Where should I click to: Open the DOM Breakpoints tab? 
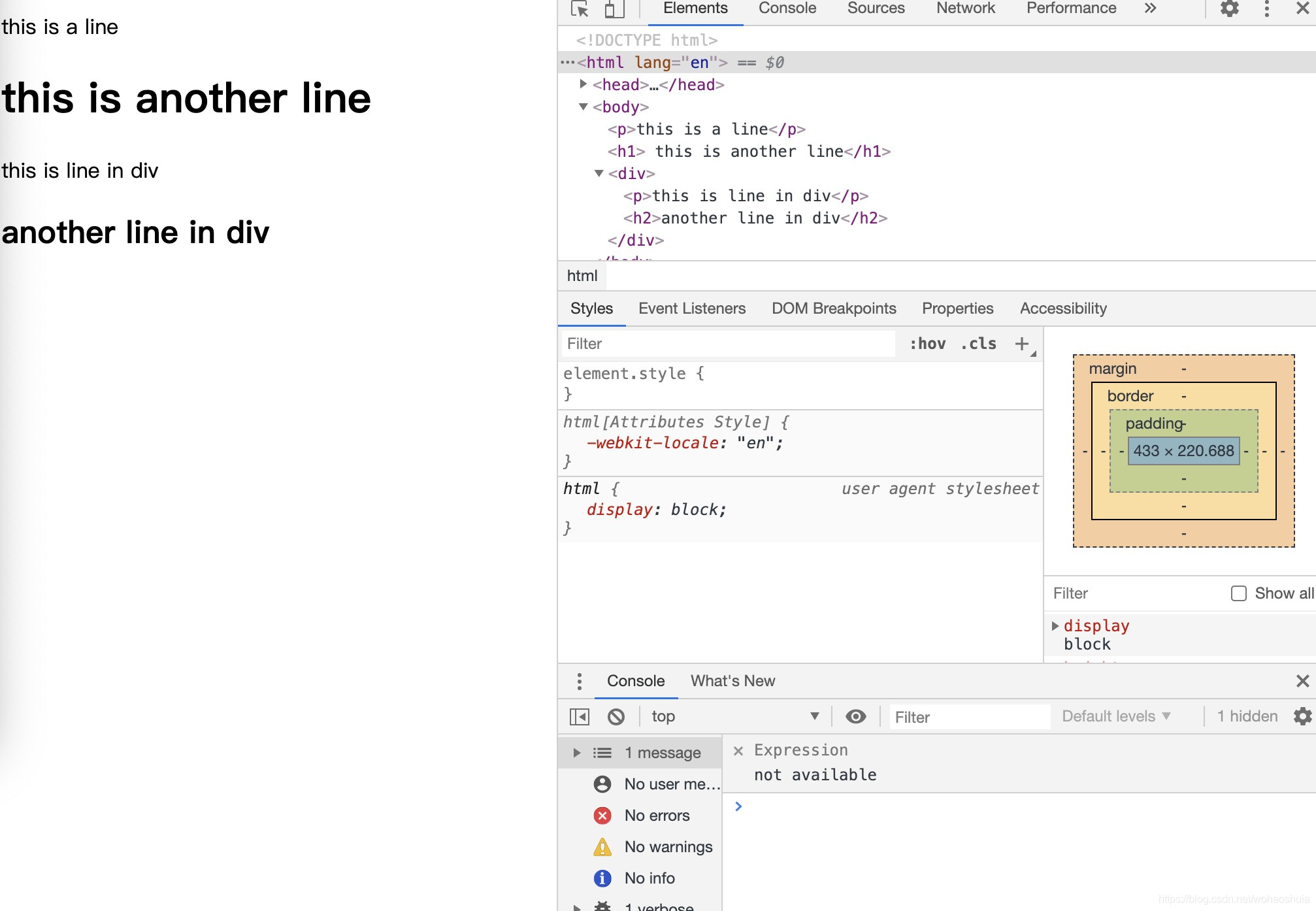coord(834,308)
